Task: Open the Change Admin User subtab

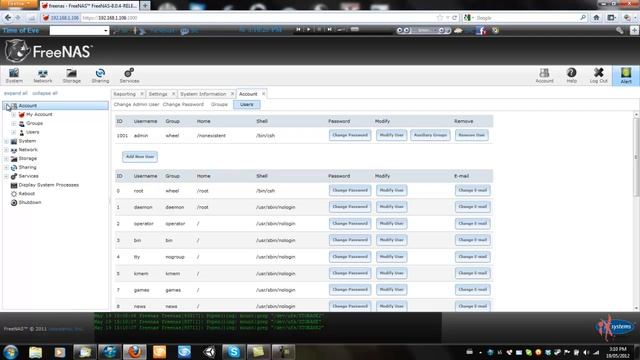Action: coord(136,104)
